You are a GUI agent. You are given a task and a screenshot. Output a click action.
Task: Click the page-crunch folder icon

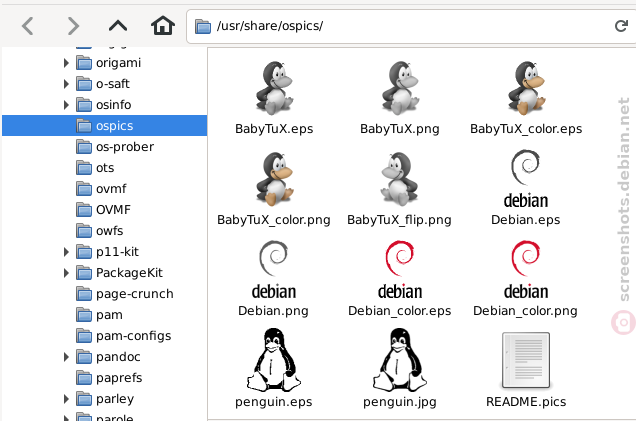click(x=84, y=294)
